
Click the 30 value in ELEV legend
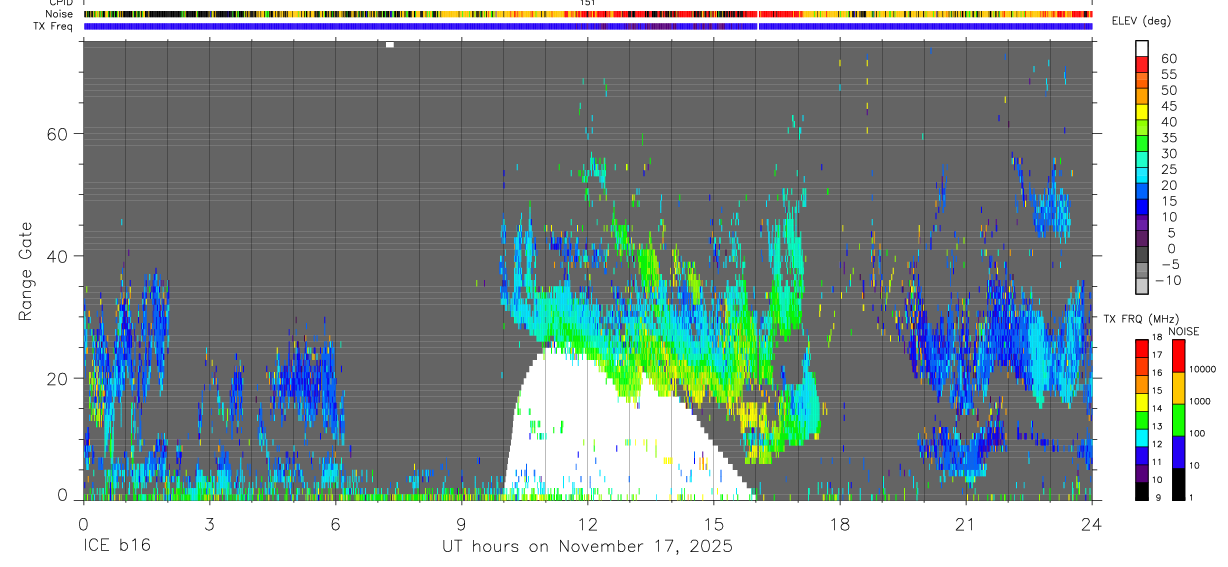tap(1167, 153)
